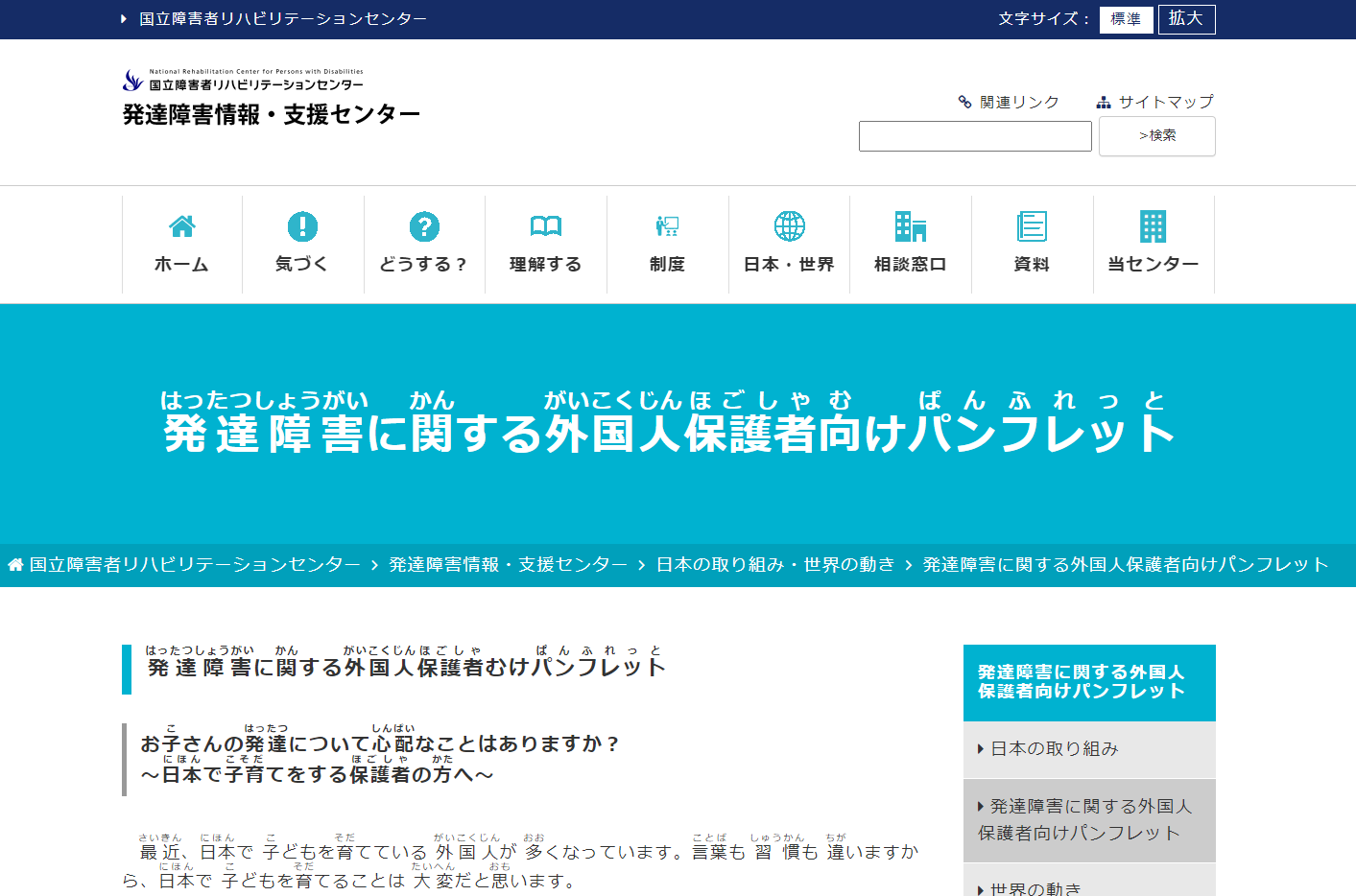Click the 資料 document icon

click(x=1032, y=226)
